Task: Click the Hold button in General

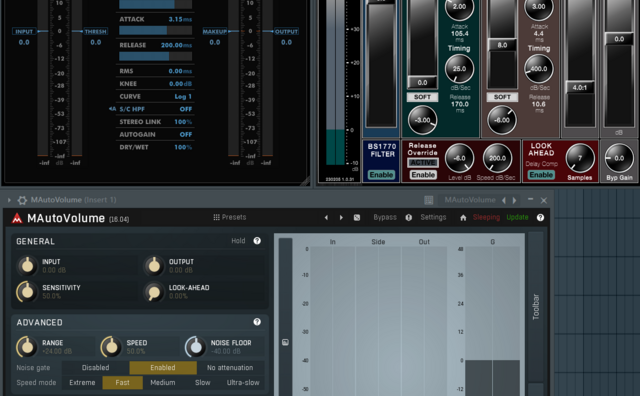Action: pyautogui.click(x=238, y=241)
